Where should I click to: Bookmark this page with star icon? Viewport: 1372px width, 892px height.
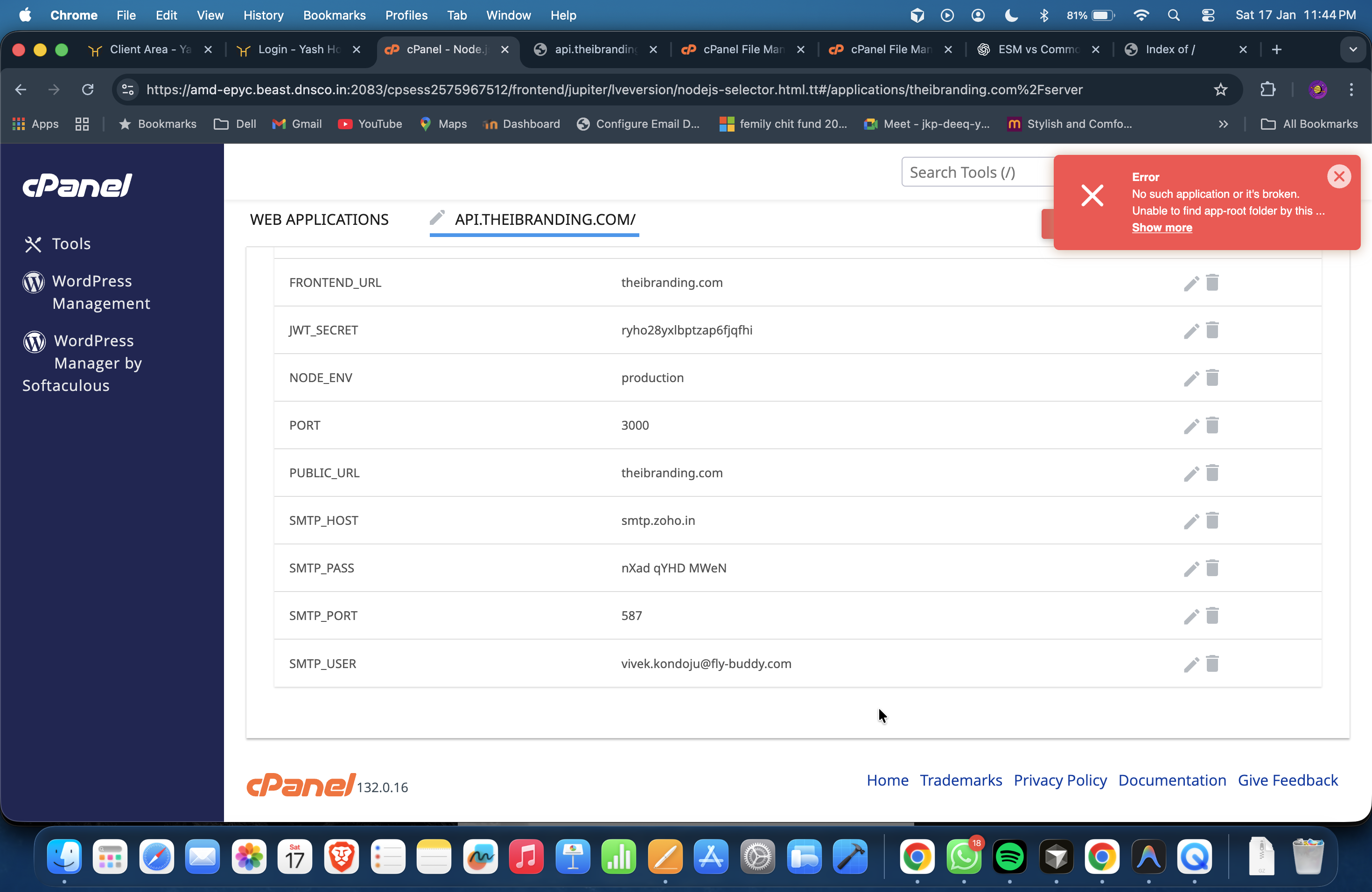(1220, 89)
